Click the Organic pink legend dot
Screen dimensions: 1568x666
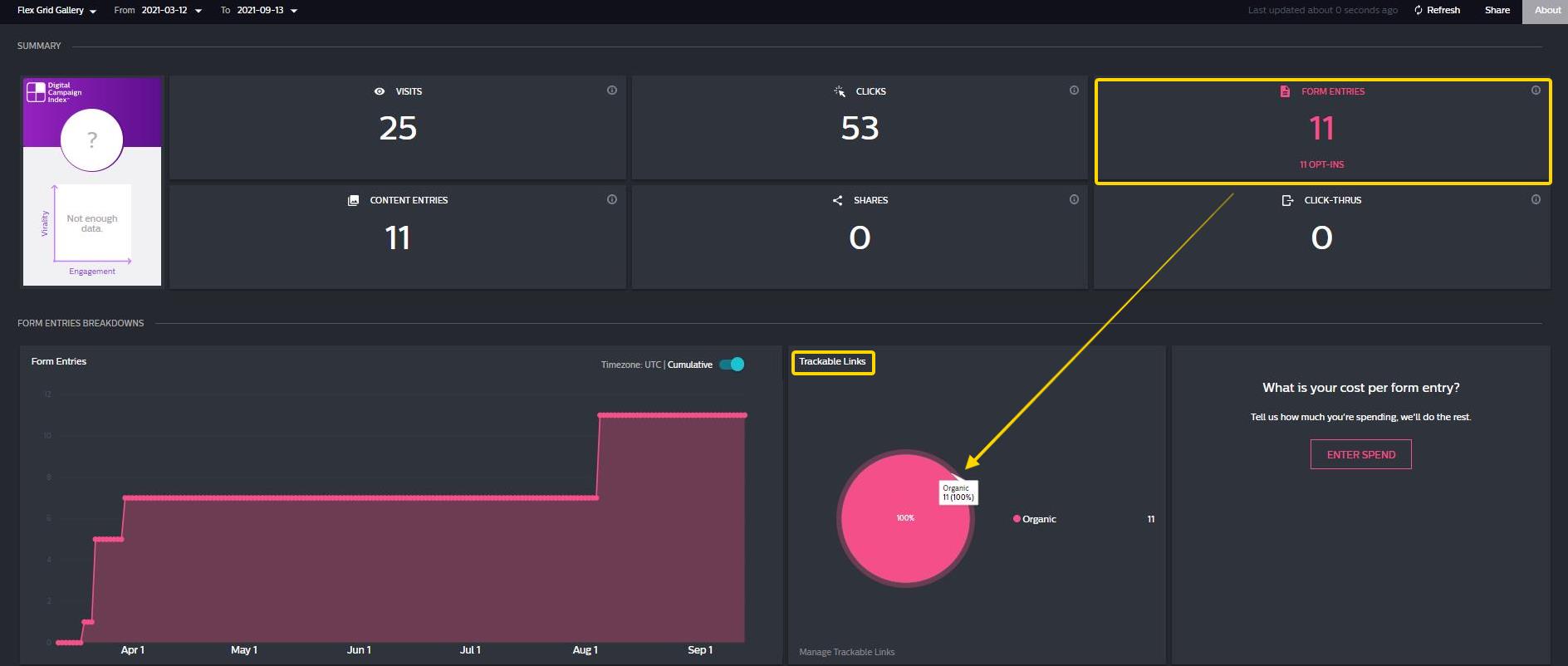1017,519
